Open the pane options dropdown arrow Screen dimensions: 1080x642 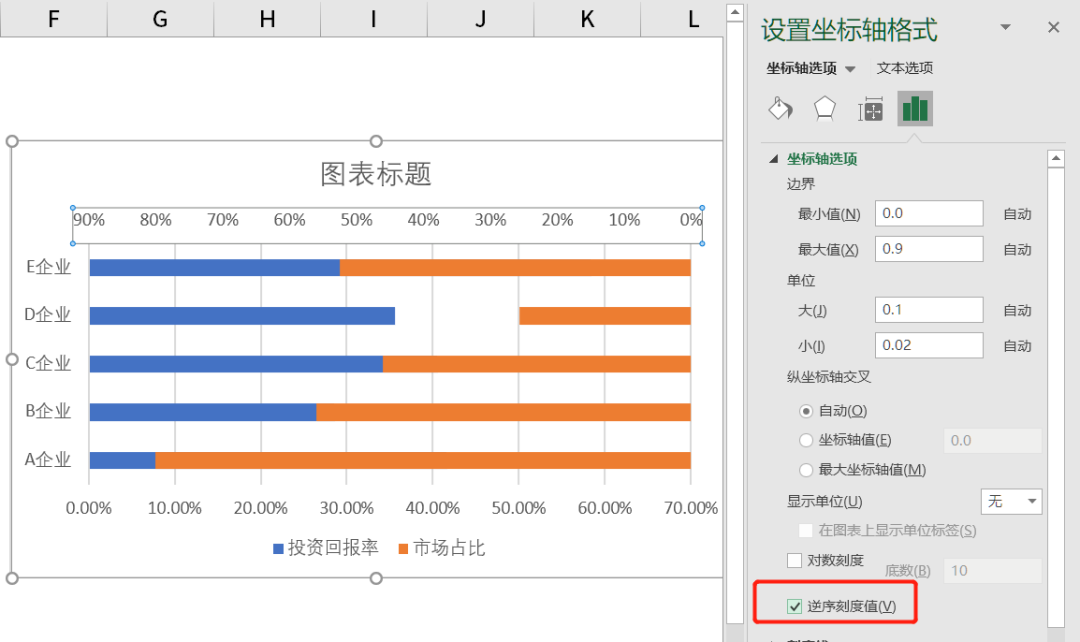click(1005, 28)
